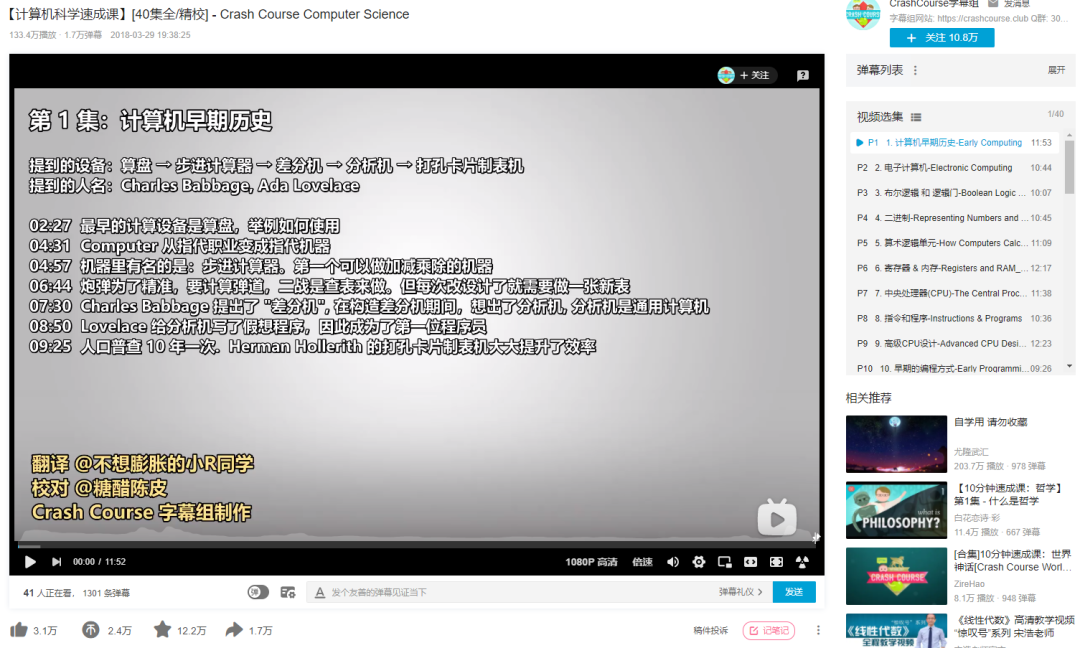Open CrashCourse字幕组 uploader name link
This screenshot has width=1080, height=648.
(x=933, y=3)
